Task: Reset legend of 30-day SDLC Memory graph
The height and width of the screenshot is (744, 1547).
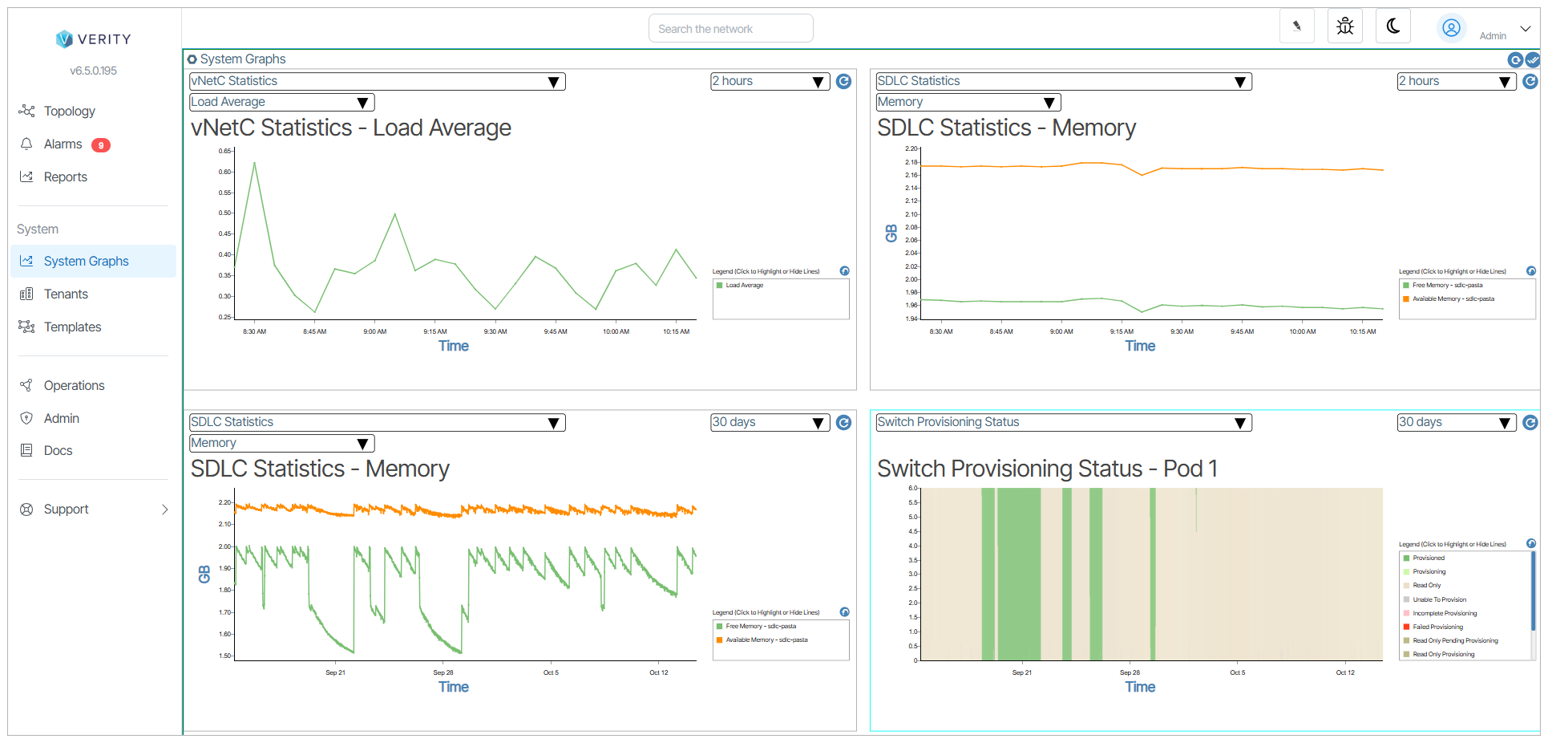Action: [x=844, y=612]
